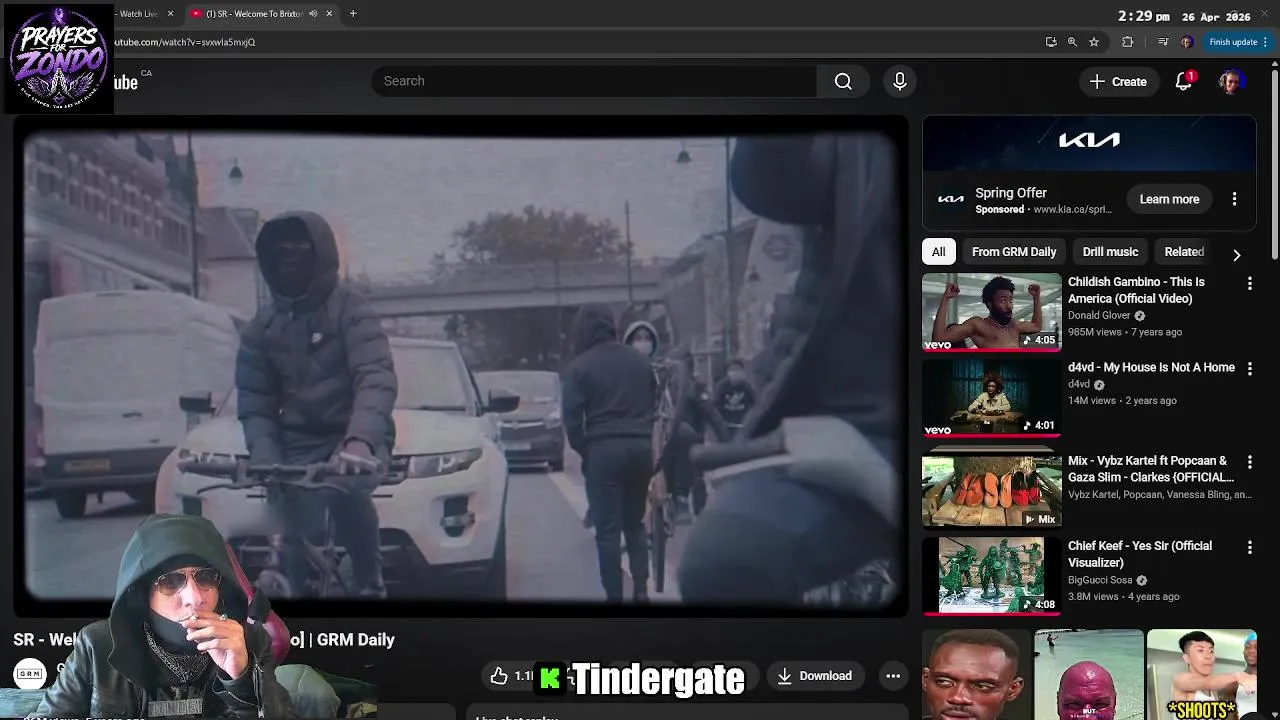The image size is (1280, 720).
Task: Bookmark this page with the star icon
Action: pyautogui.click(x=1094, y=42)
